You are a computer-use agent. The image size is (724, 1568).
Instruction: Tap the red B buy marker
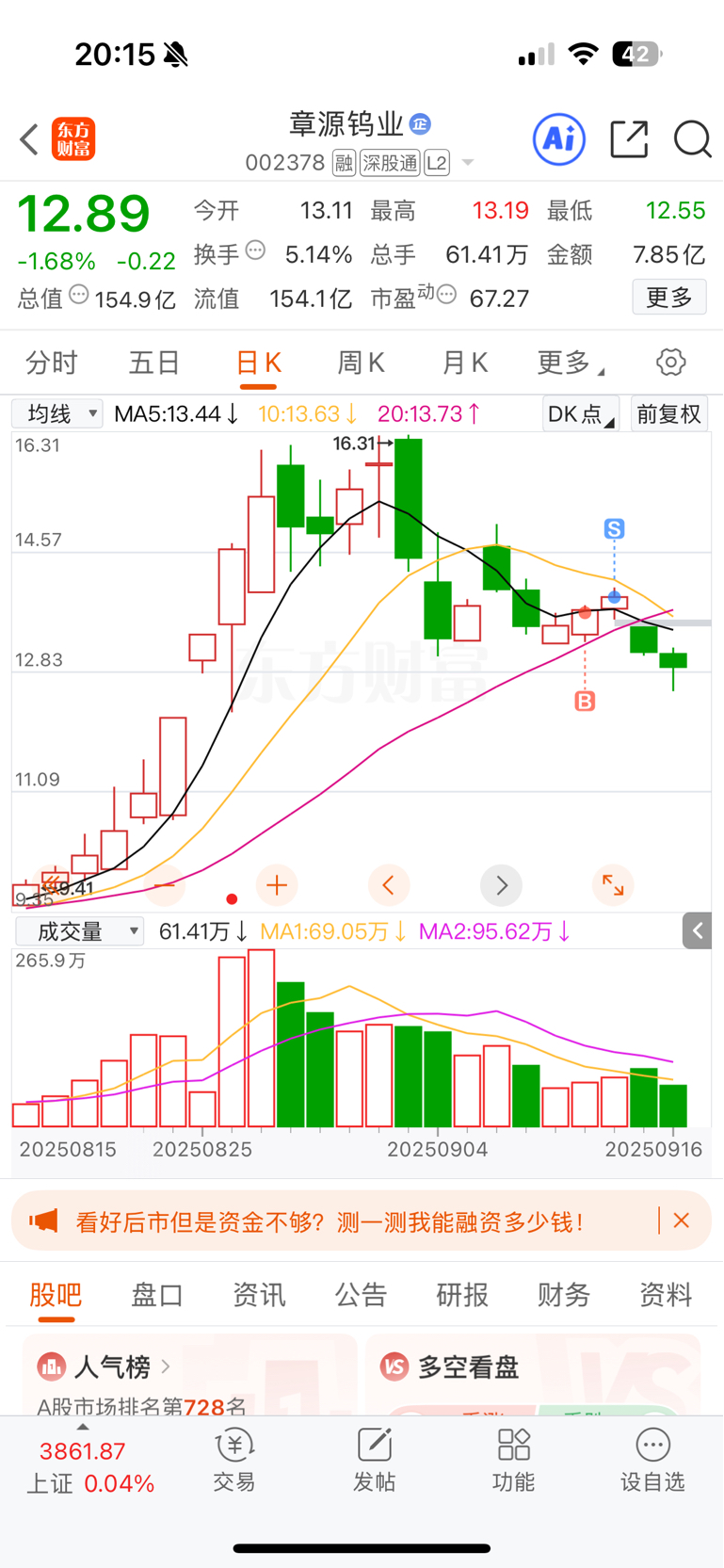tap(585, 701)
